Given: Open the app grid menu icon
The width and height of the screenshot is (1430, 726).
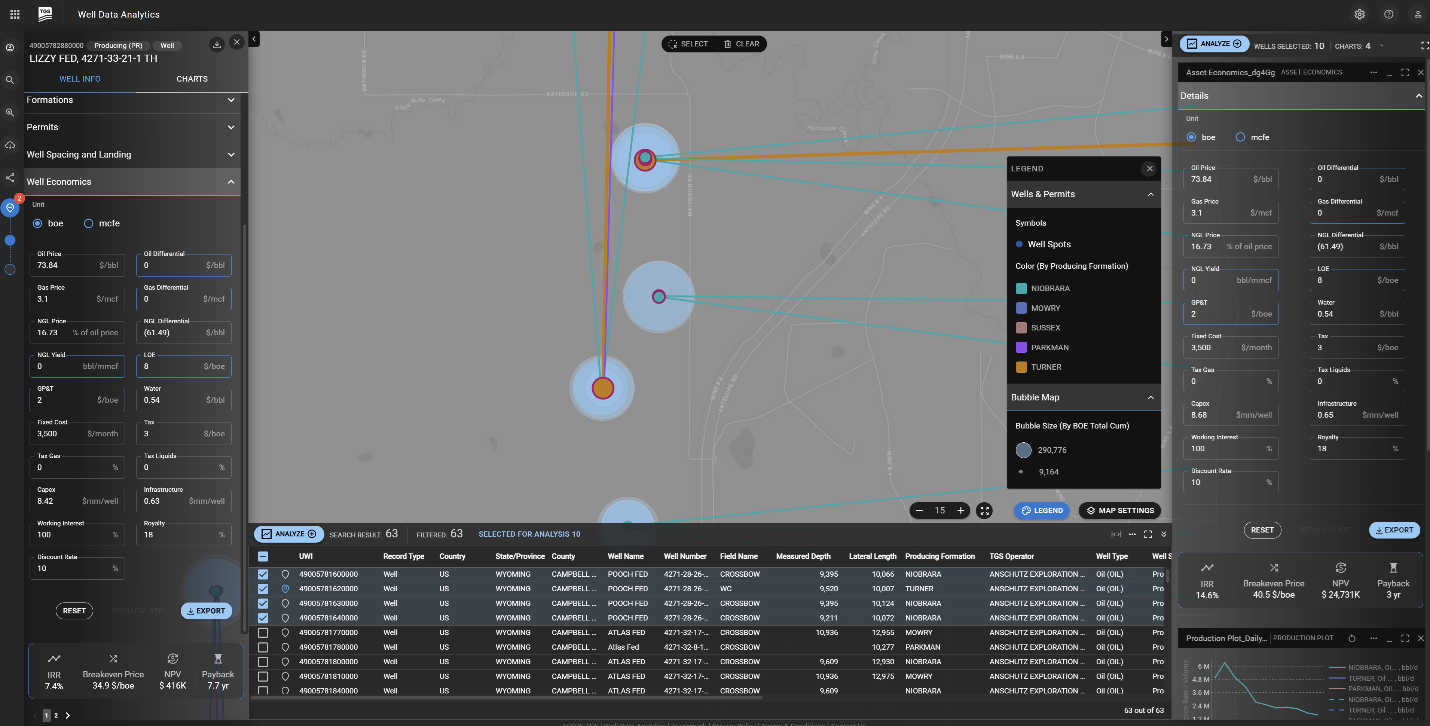Looking at the screenshot, I should point(14,14).
